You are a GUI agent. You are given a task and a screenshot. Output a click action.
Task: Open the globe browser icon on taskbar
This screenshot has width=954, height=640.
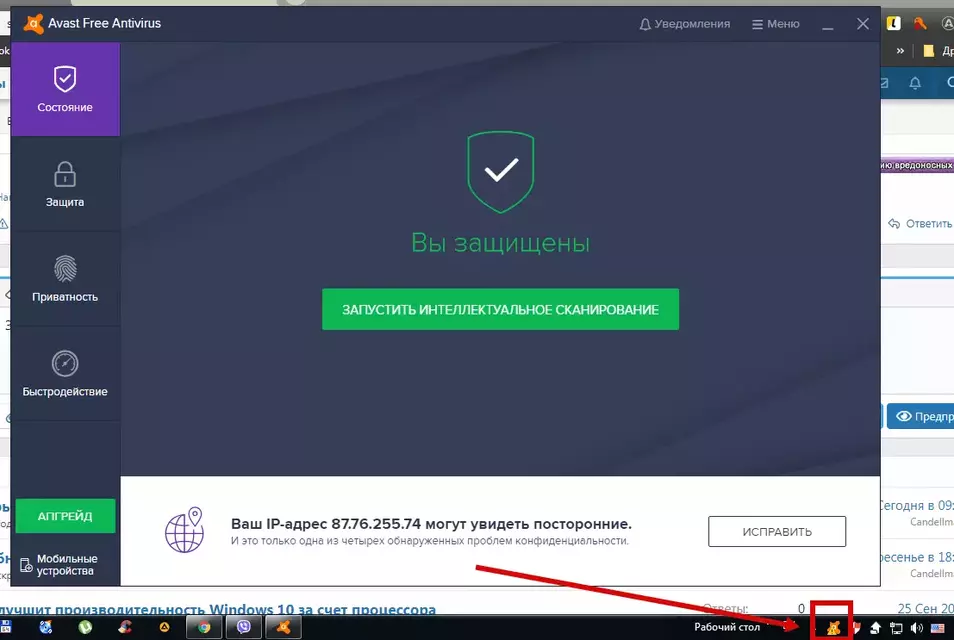[x=46, y=627]
